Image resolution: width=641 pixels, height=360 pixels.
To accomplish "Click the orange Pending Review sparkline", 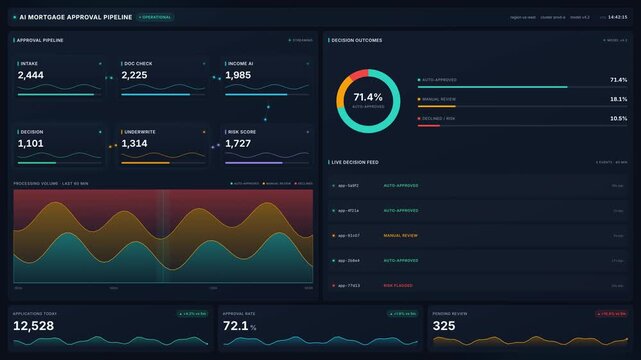I will pos(530,341).
